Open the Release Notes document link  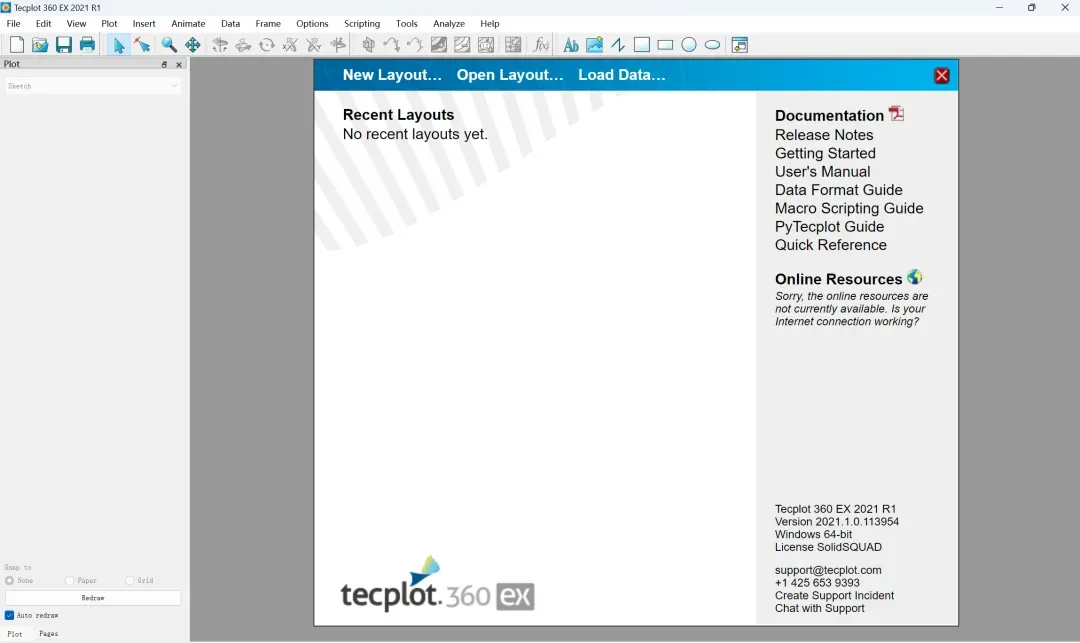[x=824, y=135]
